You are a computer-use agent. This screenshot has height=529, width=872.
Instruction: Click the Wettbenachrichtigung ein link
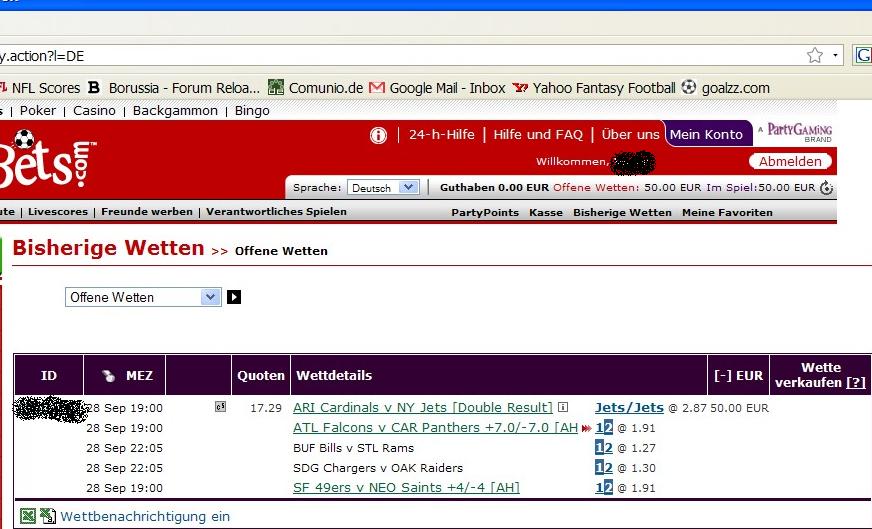[x=145, y=517]
